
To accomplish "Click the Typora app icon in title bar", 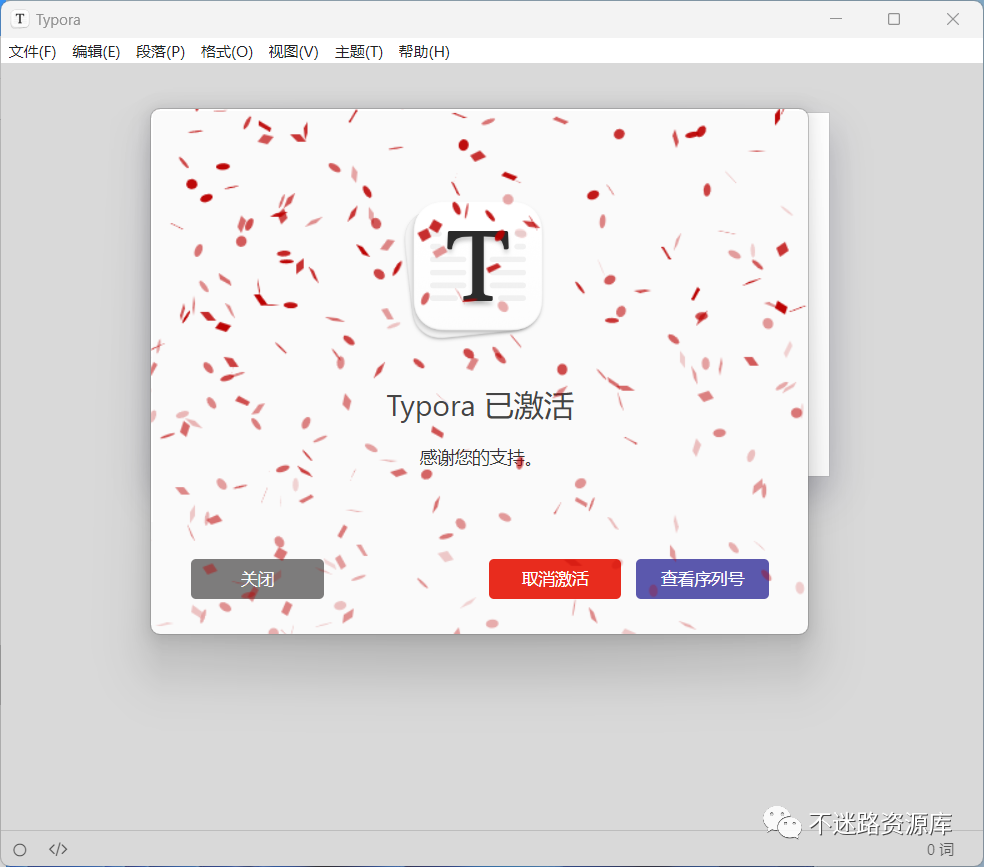I will pos(20,19).
